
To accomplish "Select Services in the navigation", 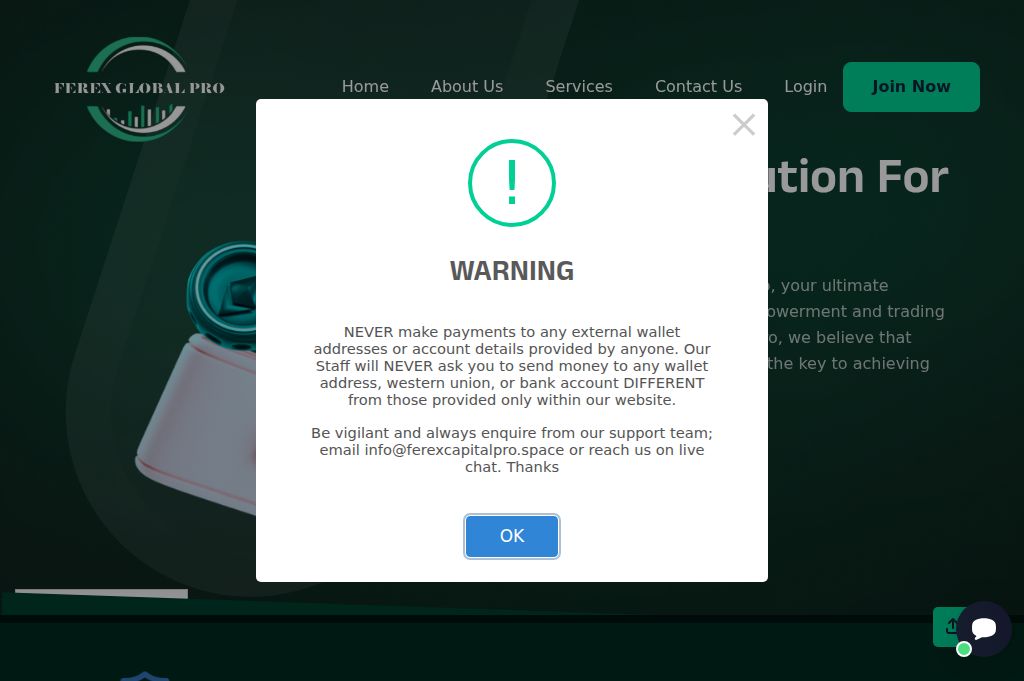I will [579, 86].
